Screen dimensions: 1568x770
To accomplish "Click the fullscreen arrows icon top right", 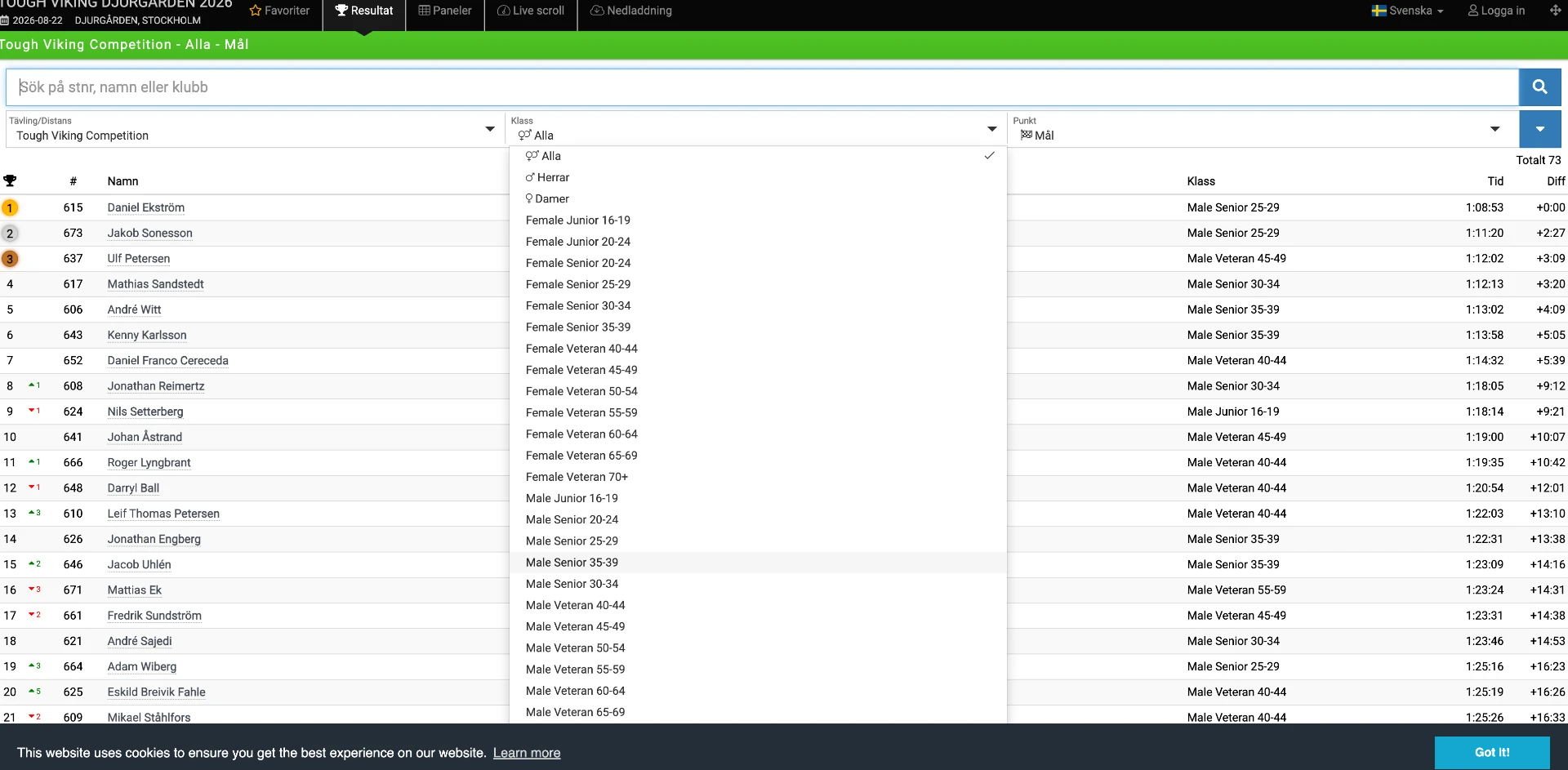I will [1555, 11].
